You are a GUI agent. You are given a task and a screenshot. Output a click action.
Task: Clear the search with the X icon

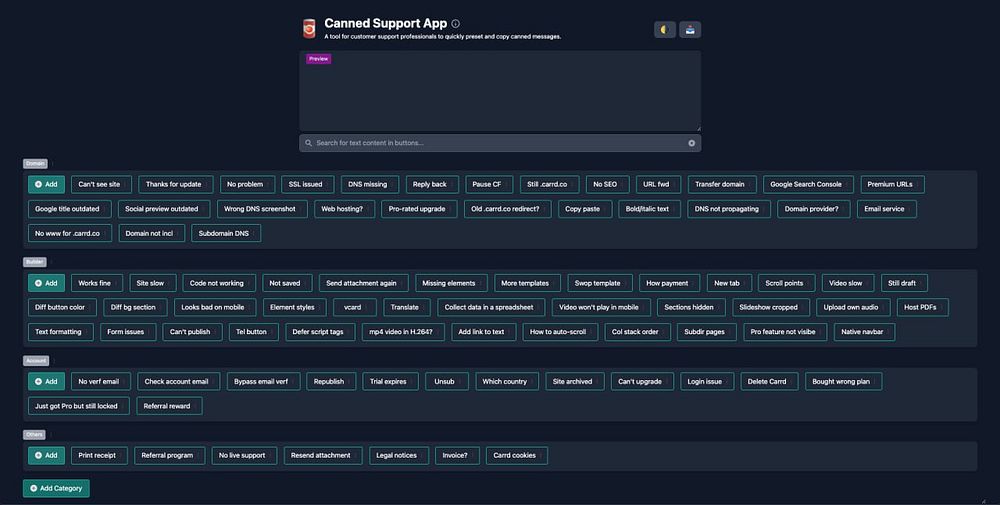click(x=691, y=143)
